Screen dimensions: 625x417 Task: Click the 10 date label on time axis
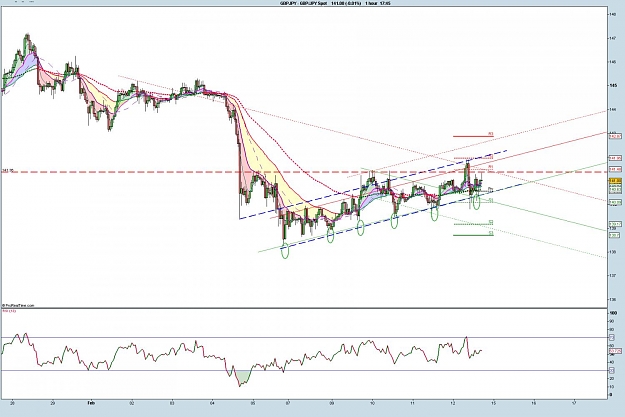372,403
